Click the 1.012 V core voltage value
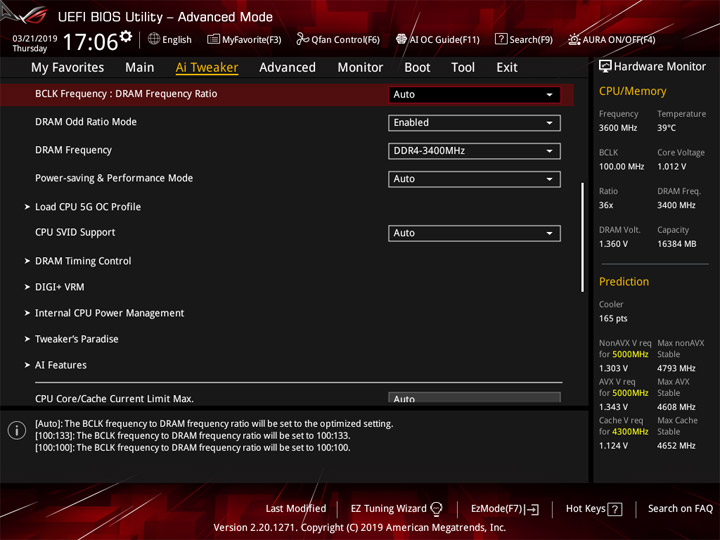 [x=671, y=167]
